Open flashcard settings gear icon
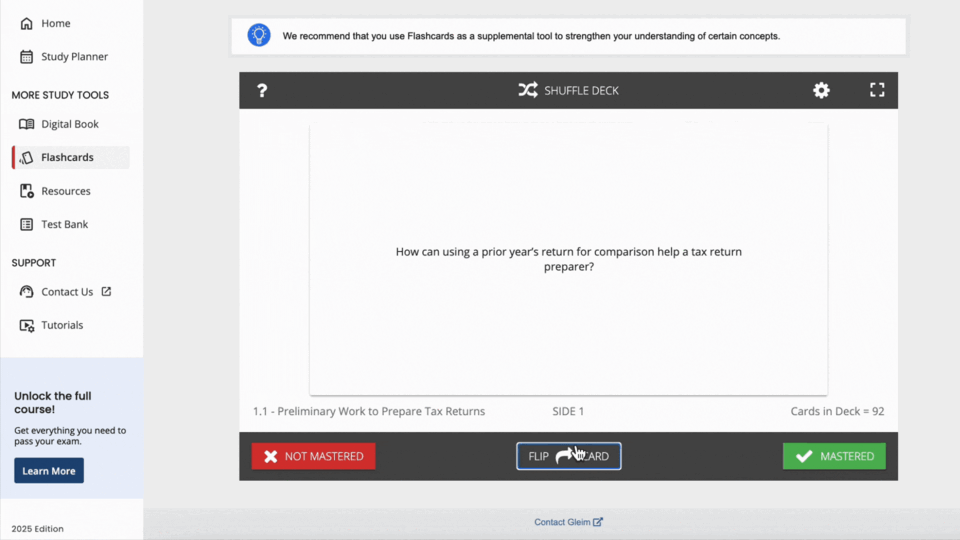This screenshot has width=960, height=540. 821,91
